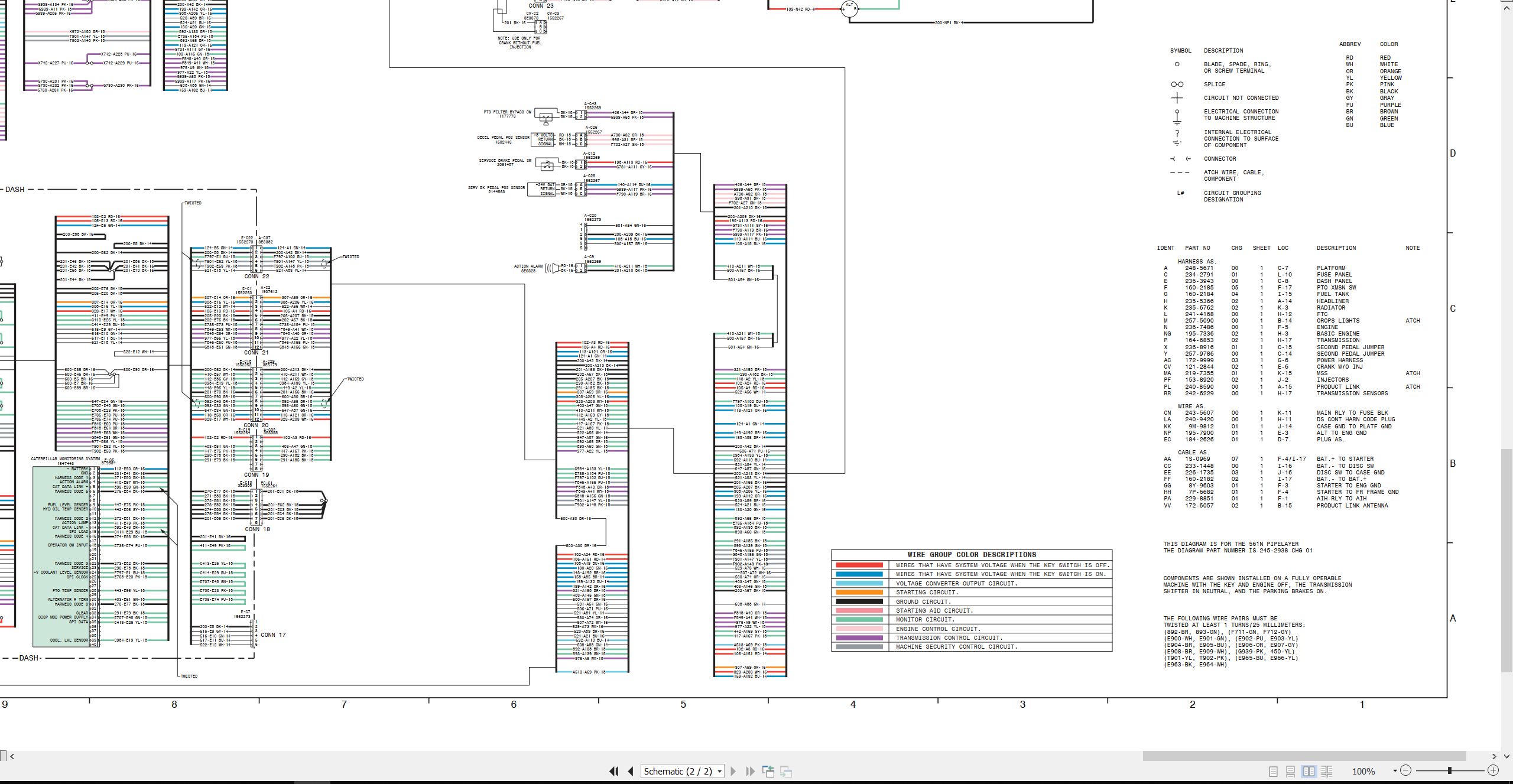Jump to the last page

[751, 771]
